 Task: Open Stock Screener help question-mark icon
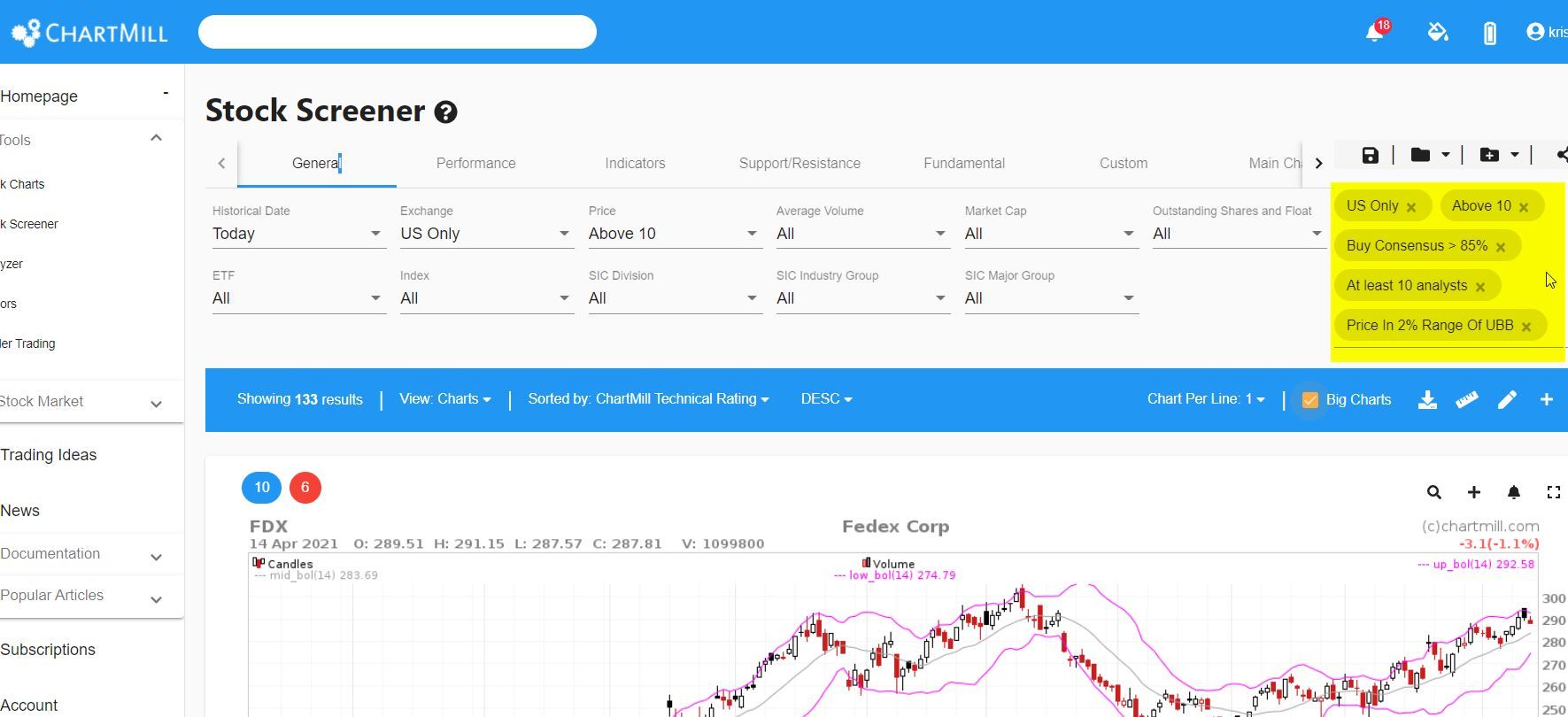coord(446,112)
